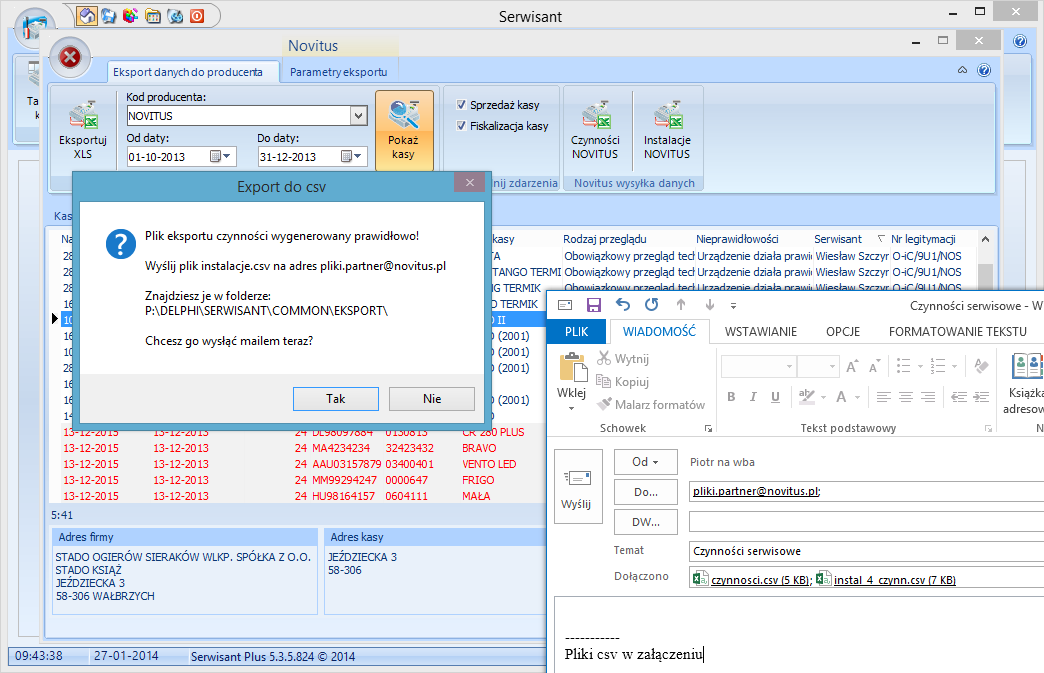The height and width of the screenshot is (673, 1044).
Task: Click previous item up arrow in Outlook toolbar
Action: (x=680, y=305)
